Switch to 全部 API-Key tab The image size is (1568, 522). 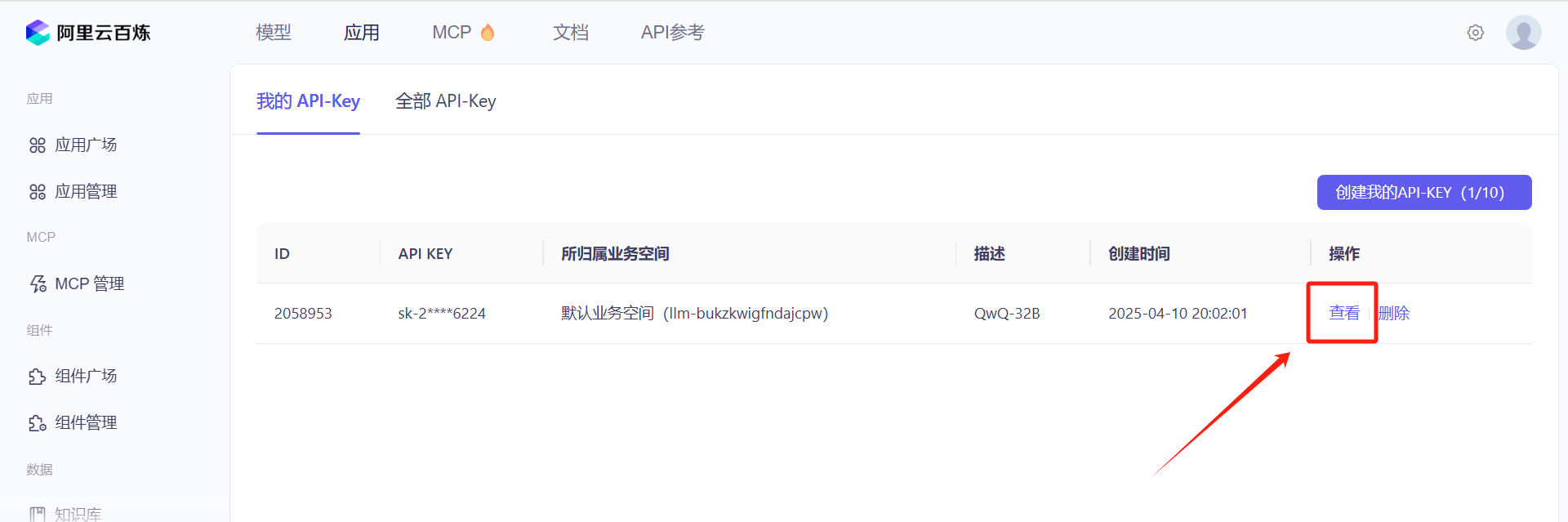point(446,101)
